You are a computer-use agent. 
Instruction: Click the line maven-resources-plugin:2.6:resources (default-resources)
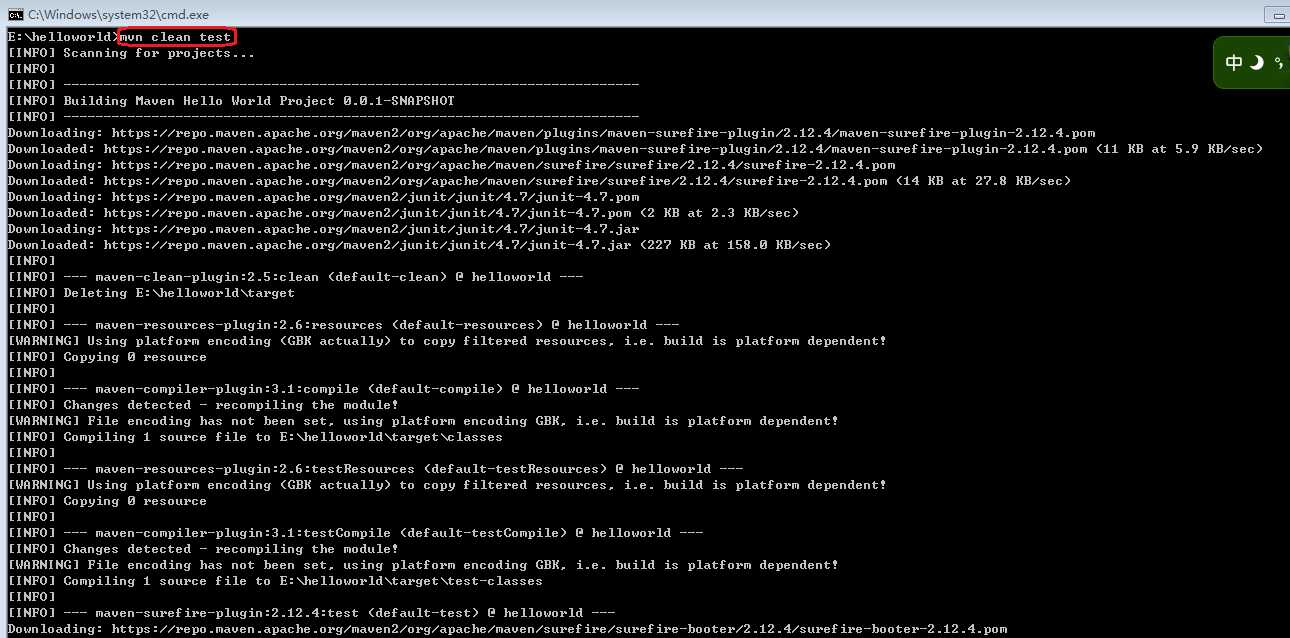343,325
